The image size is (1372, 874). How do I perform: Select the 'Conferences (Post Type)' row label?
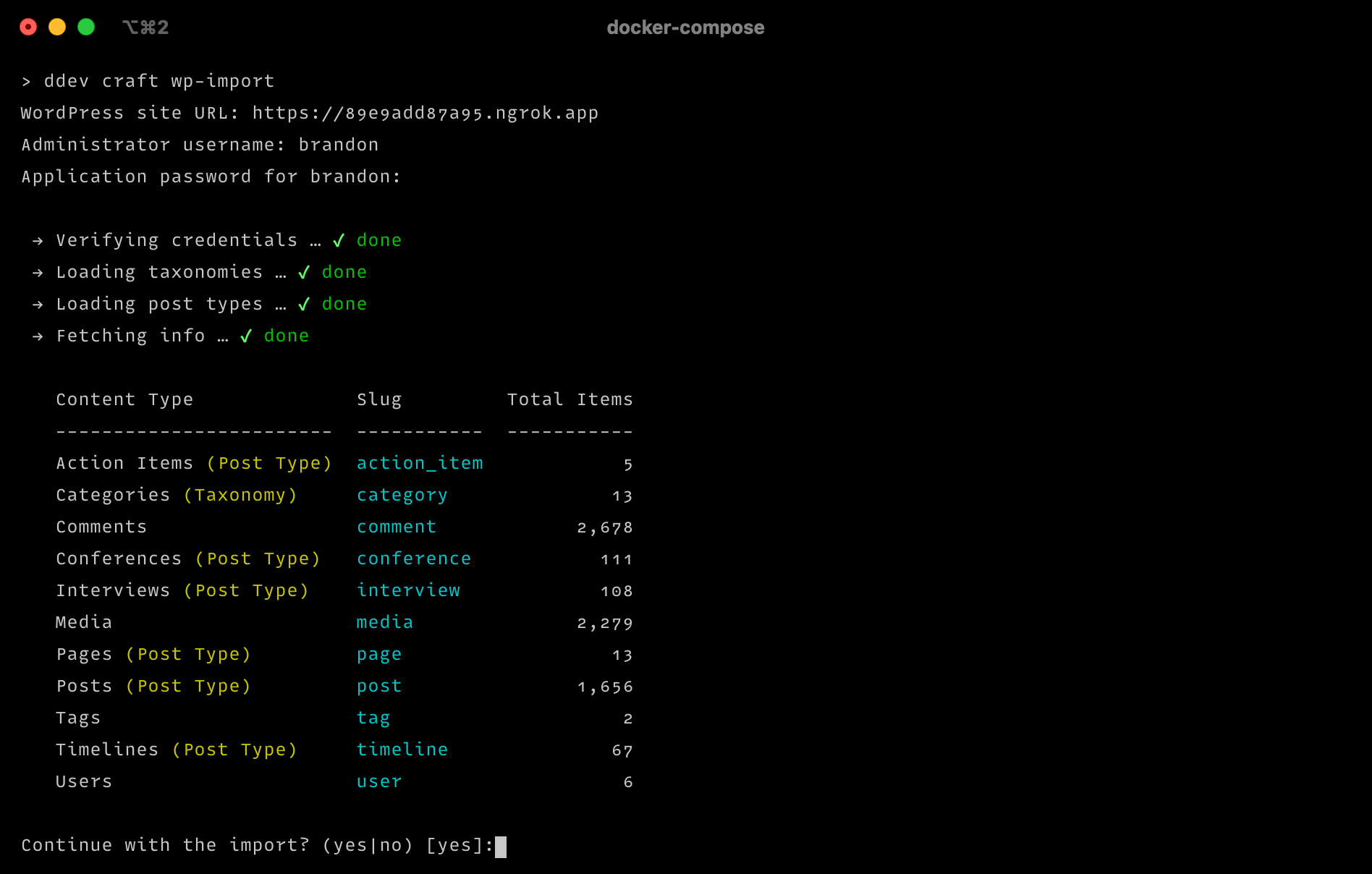click(x=188, y=559)
